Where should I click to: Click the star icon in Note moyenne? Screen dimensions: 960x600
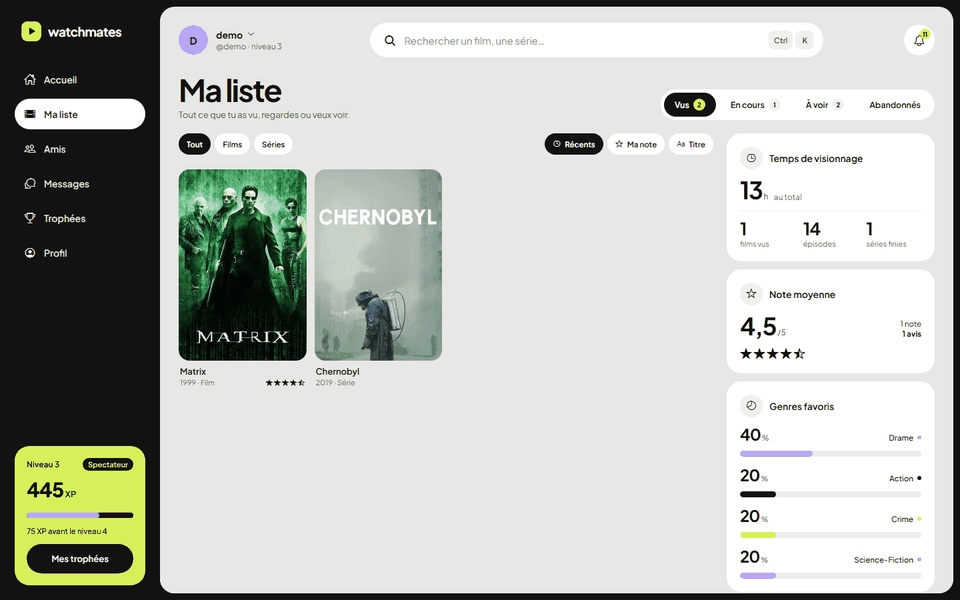(751, 294)
